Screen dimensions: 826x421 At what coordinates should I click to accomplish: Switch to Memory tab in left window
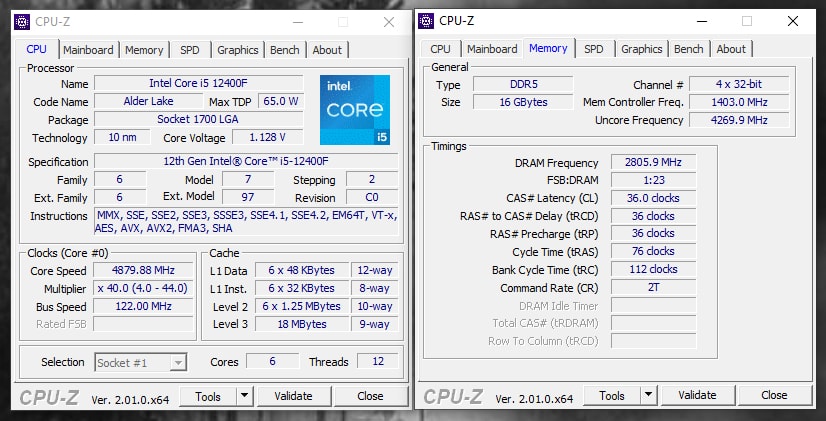tap(144, 50)
